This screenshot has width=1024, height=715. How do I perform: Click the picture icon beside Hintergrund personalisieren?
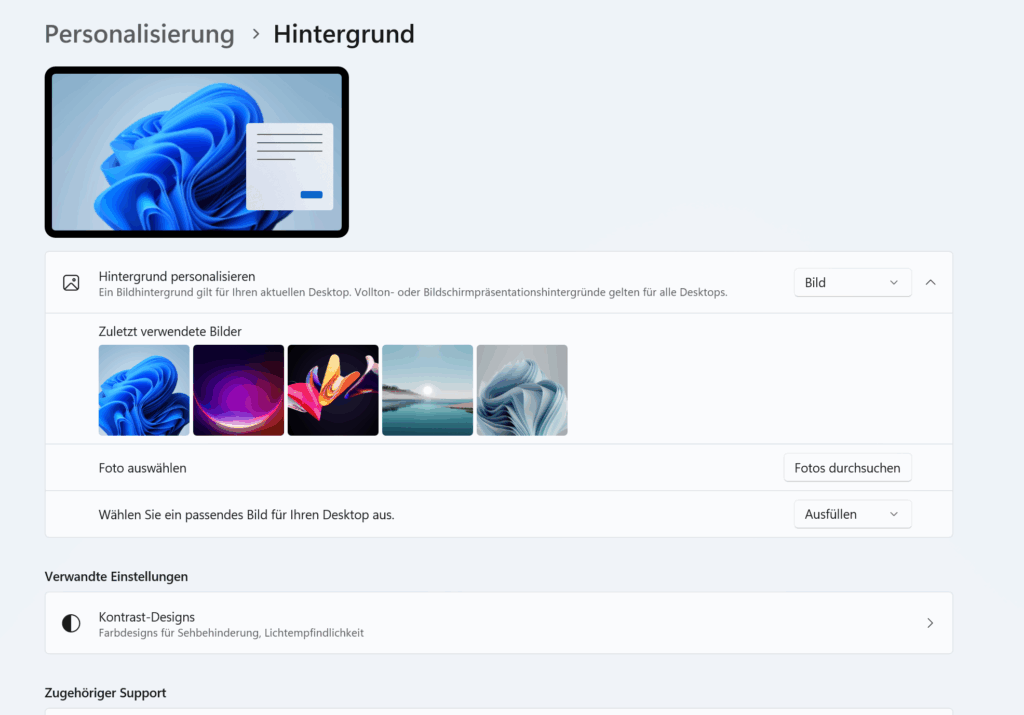(71, 283)
